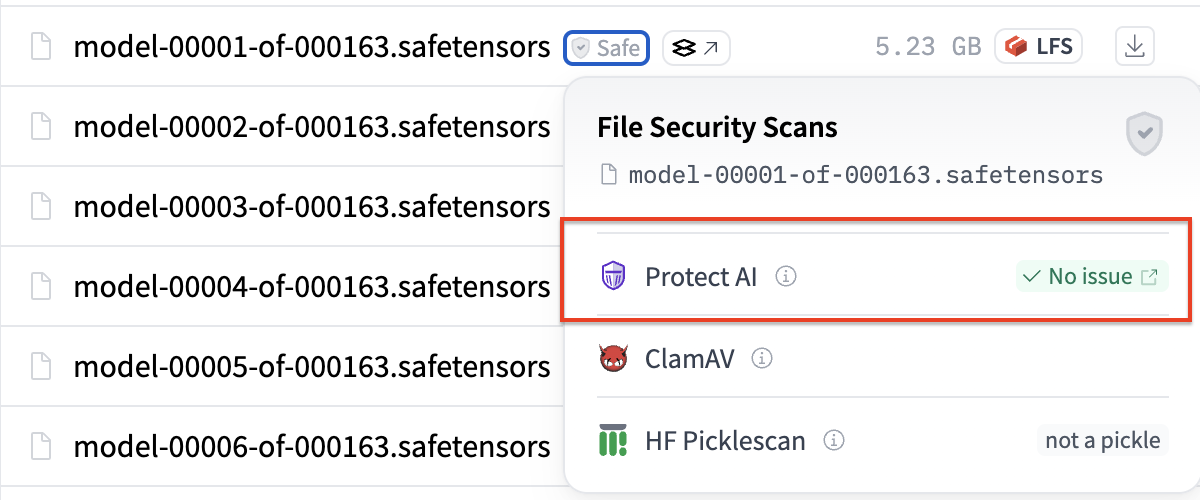
Task: Click the gray shield checkmark icon
Action: coord(1144,133)
